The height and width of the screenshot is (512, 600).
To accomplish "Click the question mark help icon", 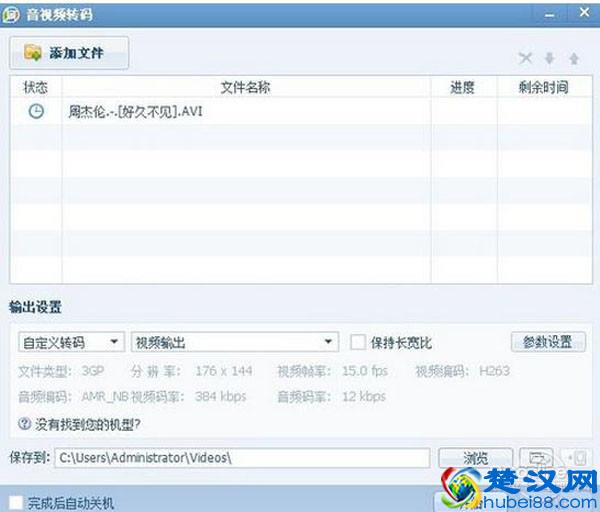I will coord(24,424).
